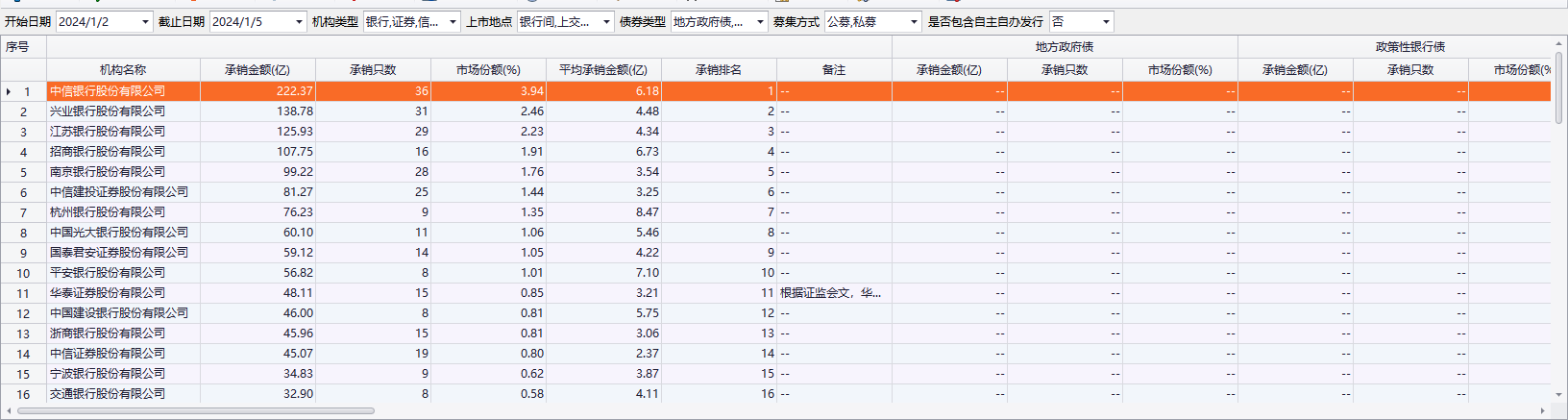Open the 开始日期 date dropdown

click(x=145, y=22)
